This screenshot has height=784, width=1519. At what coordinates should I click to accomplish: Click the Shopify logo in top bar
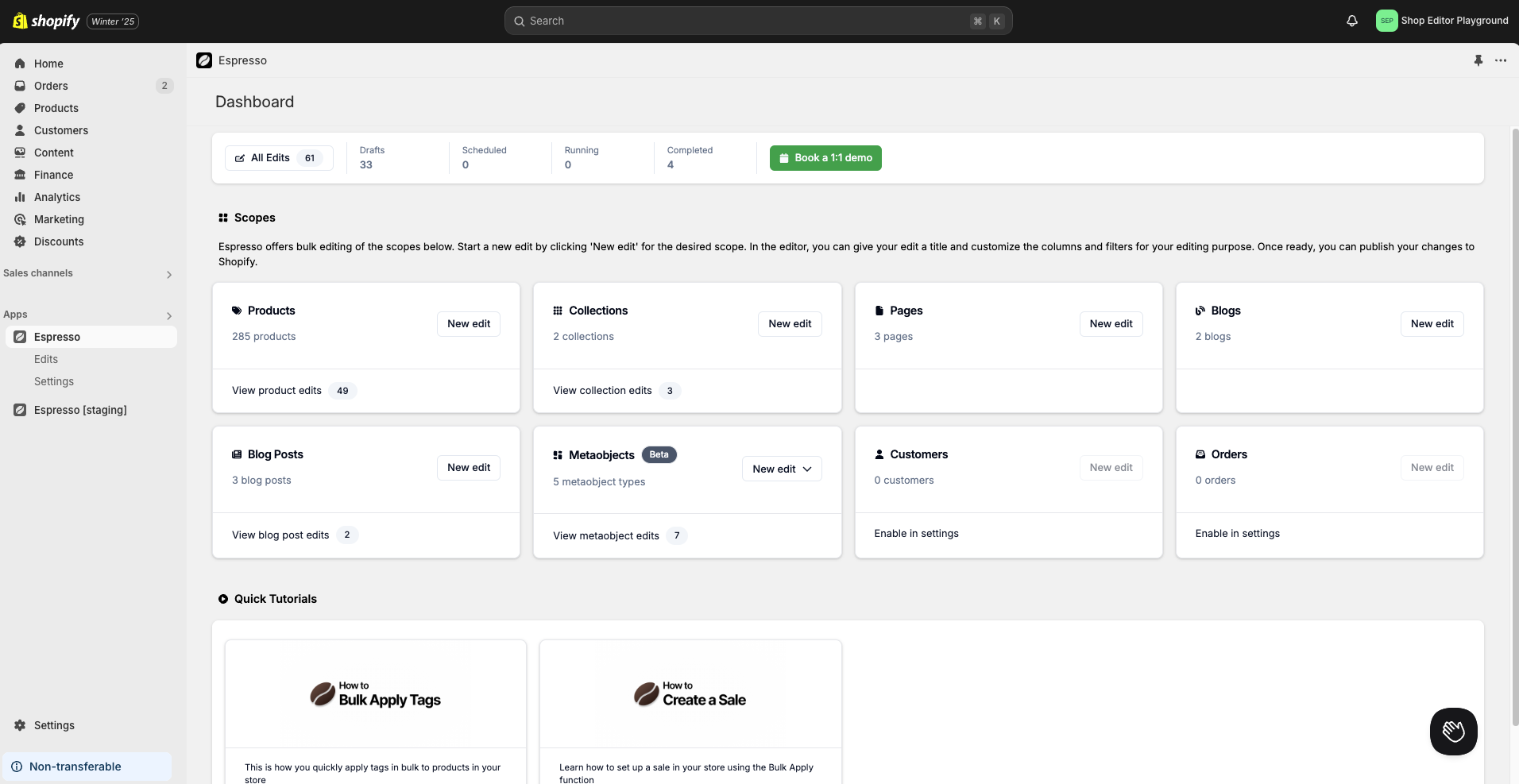coord(47,21)
